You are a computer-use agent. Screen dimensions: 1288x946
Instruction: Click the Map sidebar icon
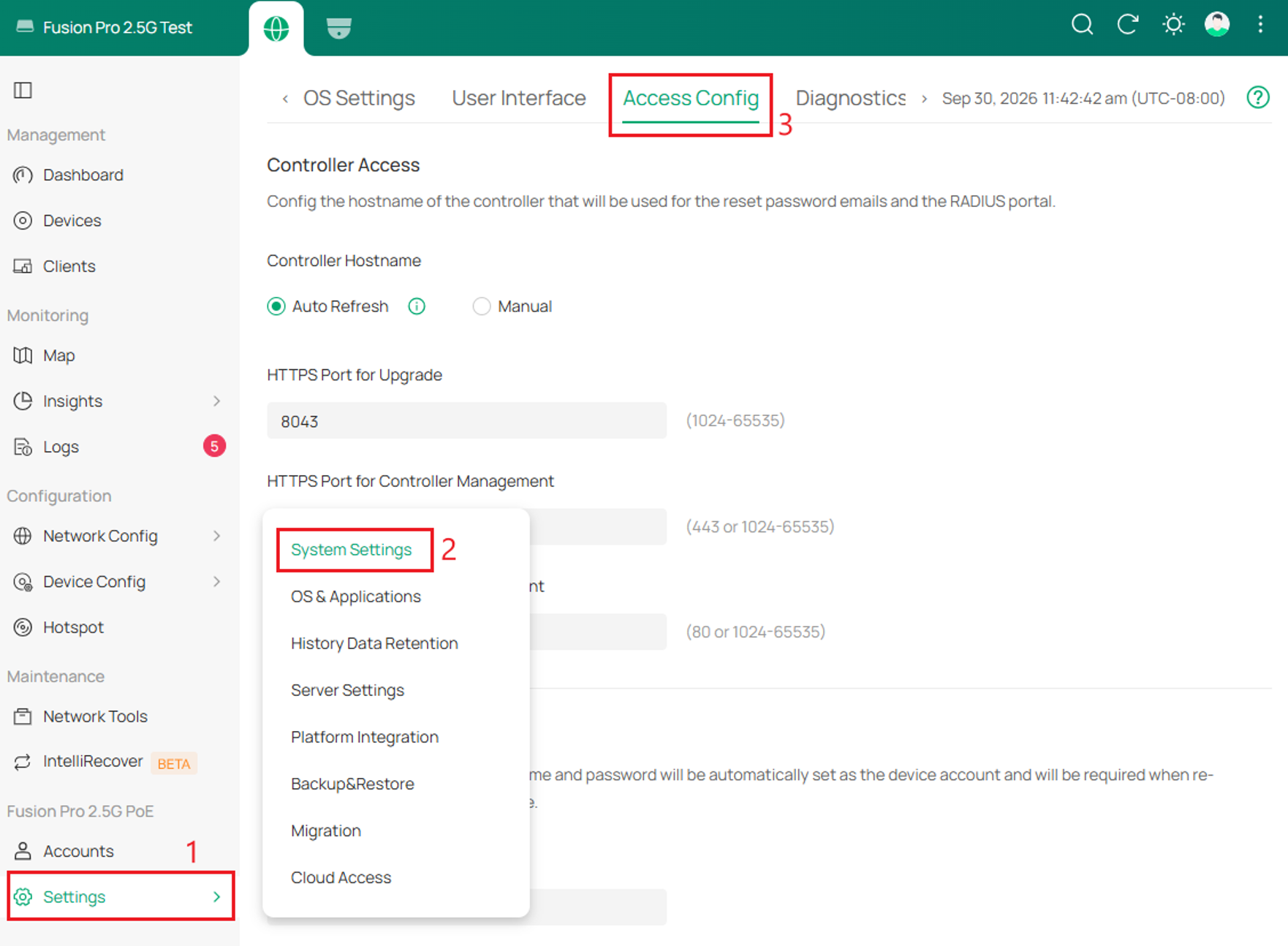tap(23, 355)
